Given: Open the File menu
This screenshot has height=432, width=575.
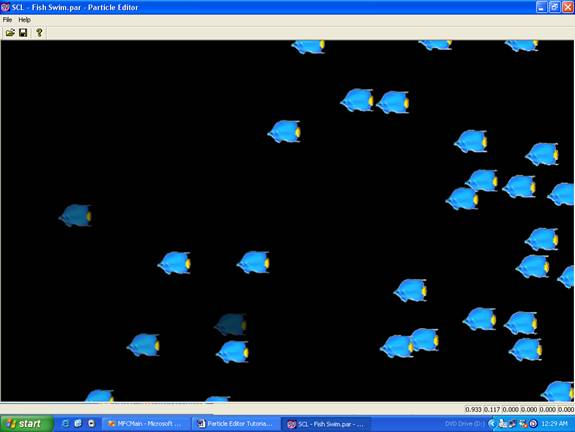Looking at the screenshot, I should (7, 20).
